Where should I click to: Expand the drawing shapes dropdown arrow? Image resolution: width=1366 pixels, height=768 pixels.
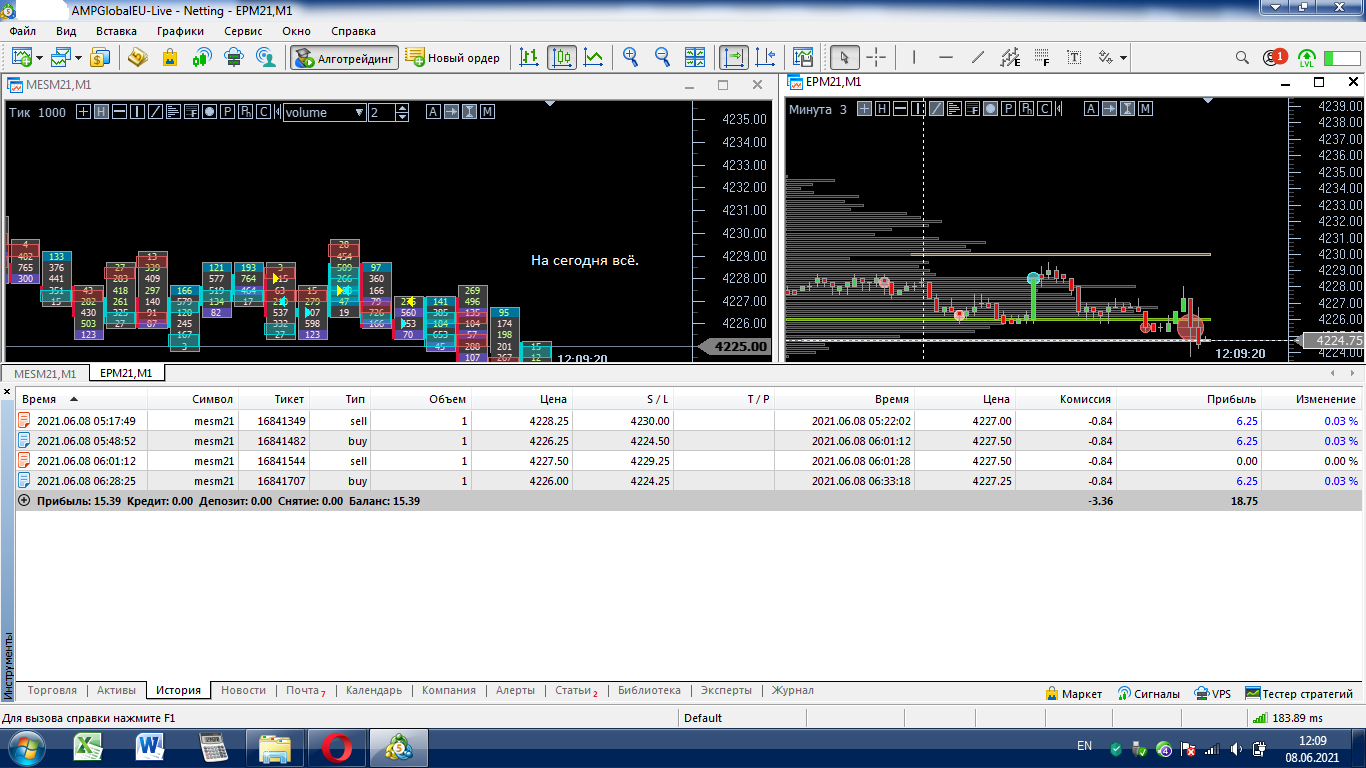coord(1124,58)
